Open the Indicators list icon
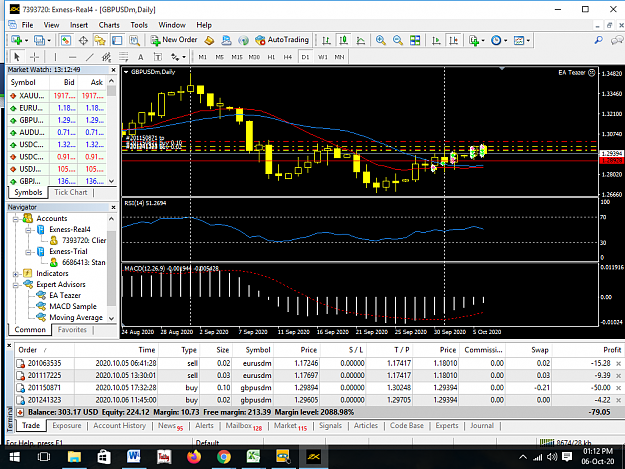Viewport: 625px width, 469px height. tap(474, 40)
